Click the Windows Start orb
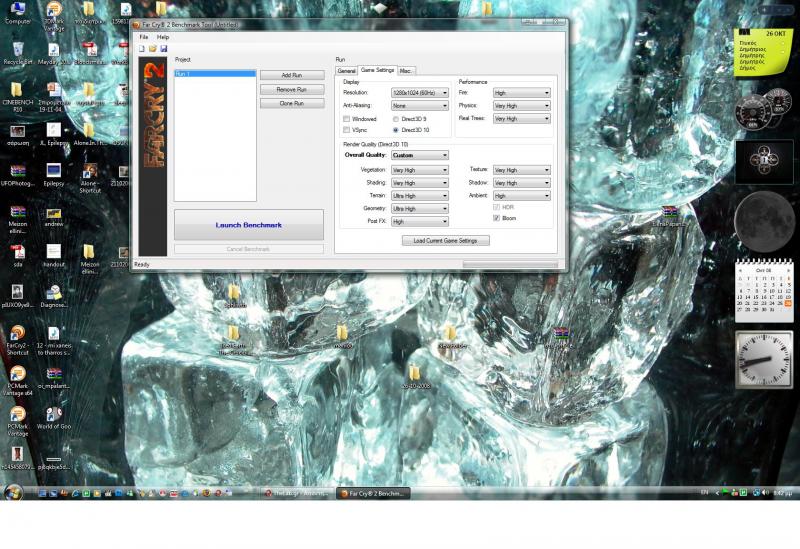800x549 pixels. coord(13,493)
